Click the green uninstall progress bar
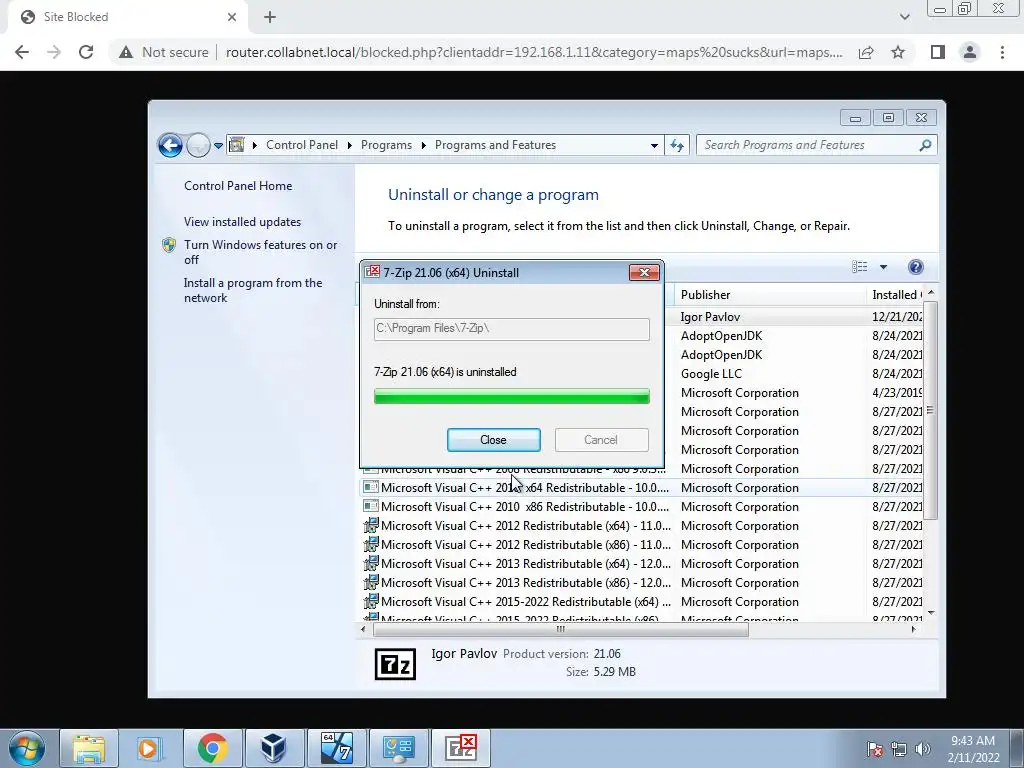This screenshot has height=768, width=1024. 511,396
